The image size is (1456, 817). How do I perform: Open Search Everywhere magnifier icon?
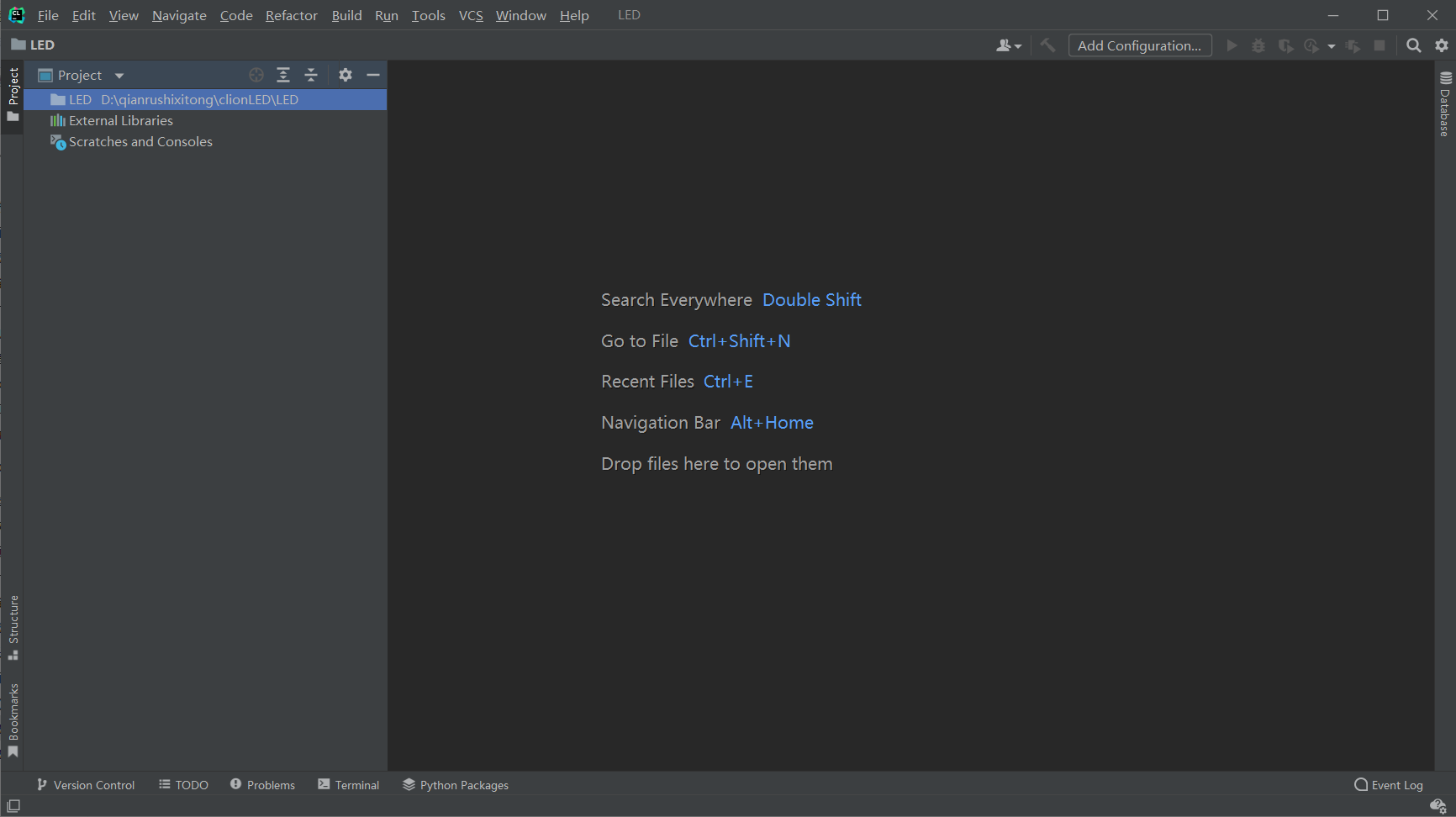(x=1414, y=45)
